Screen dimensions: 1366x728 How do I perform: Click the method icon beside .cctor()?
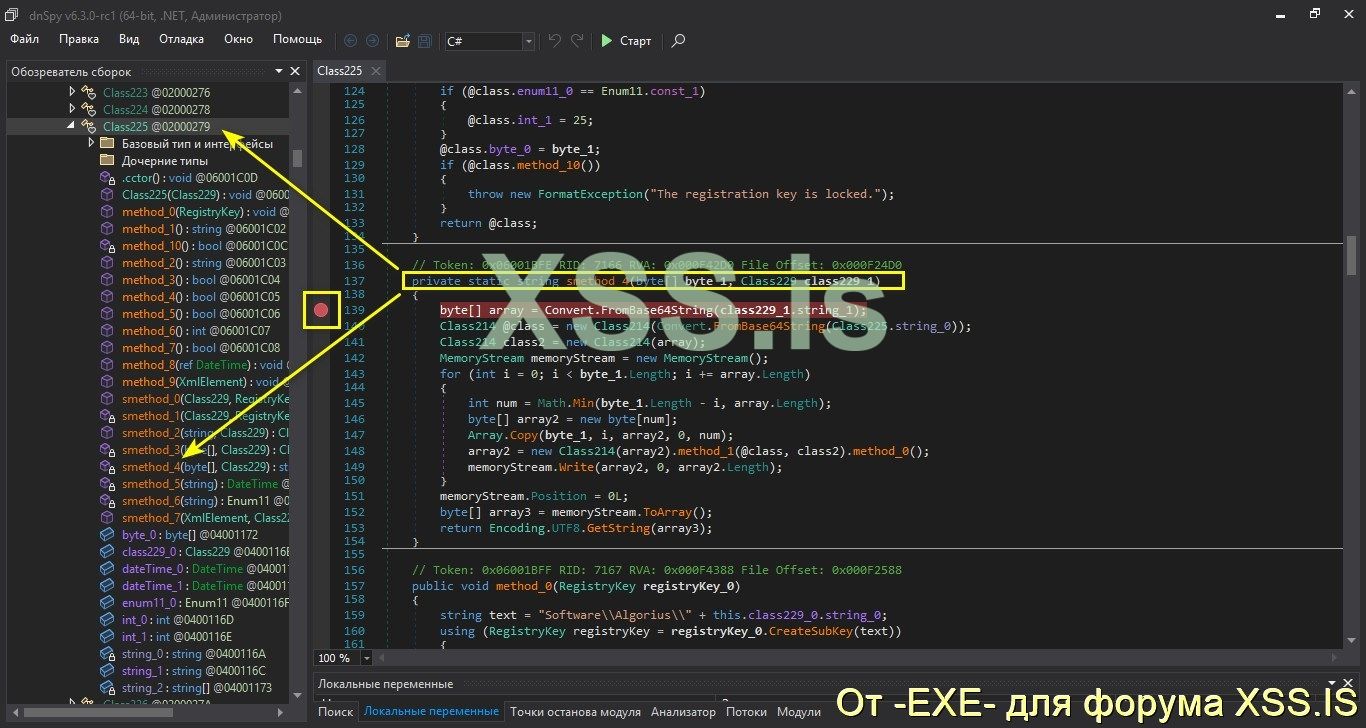point(107,178)
